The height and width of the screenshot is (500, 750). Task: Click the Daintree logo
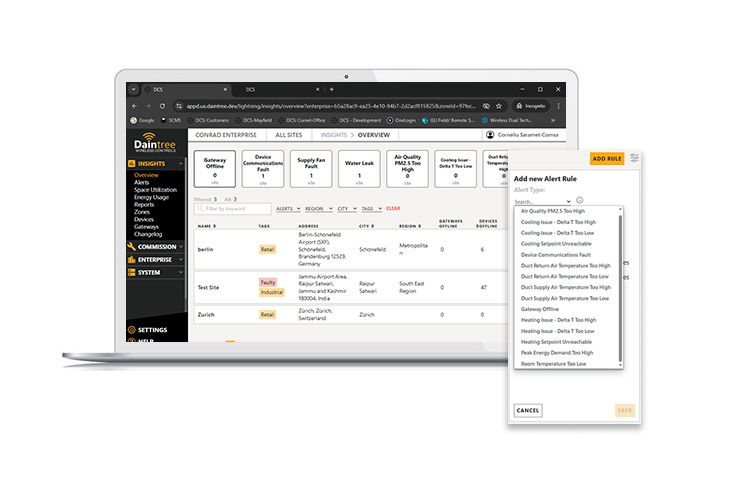click(x=154, y=143)
